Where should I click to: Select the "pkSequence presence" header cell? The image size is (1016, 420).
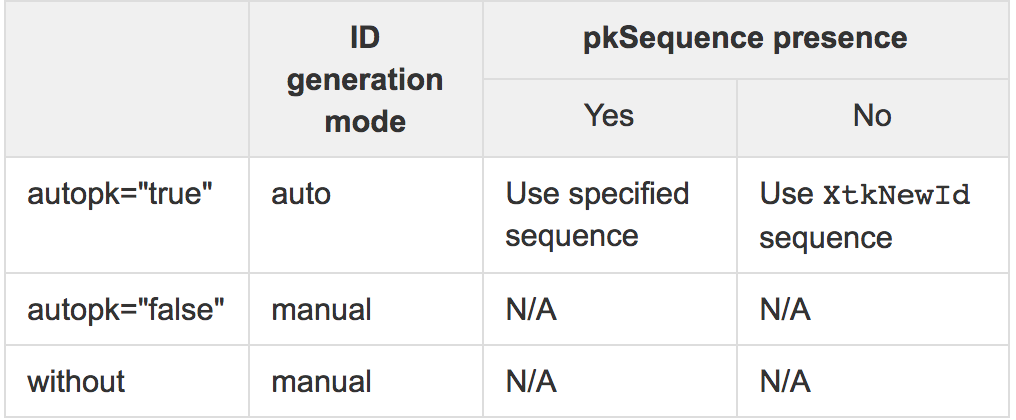coord(745,40)
